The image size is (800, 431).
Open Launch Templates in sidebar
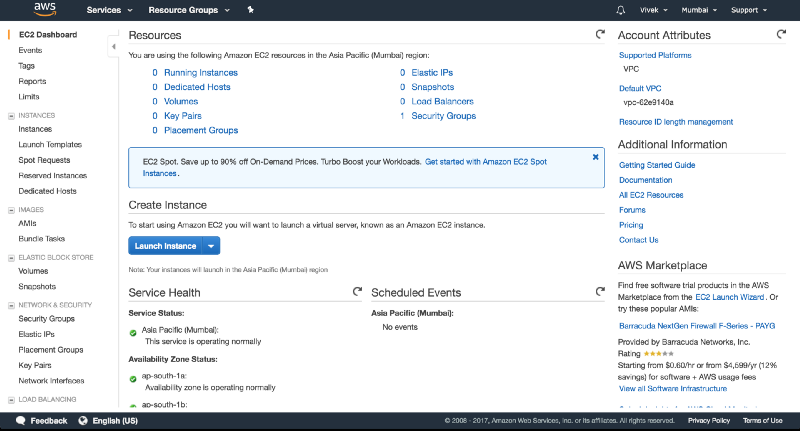point(50,144)
